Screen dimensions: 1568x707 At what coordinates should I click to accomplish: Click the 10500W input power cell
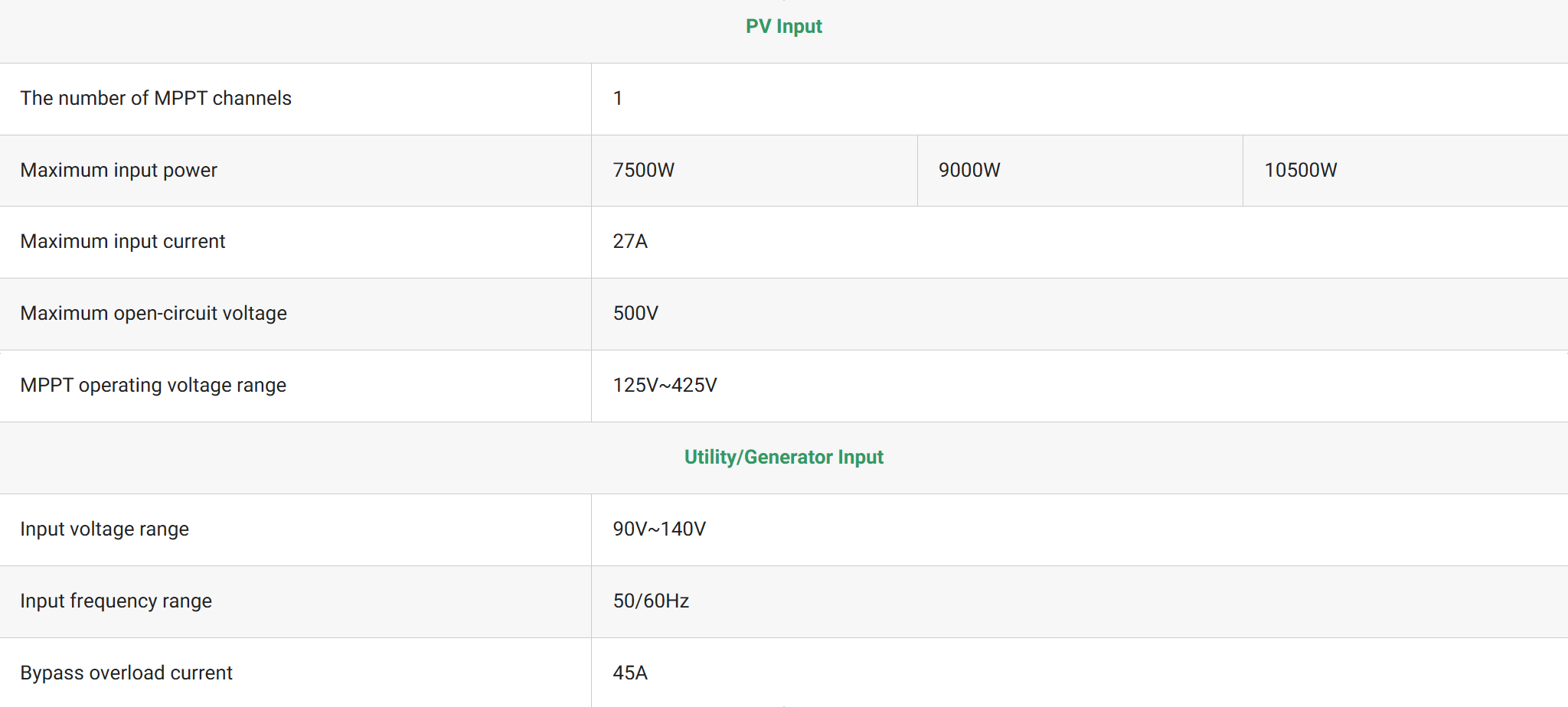(1300, 171)
